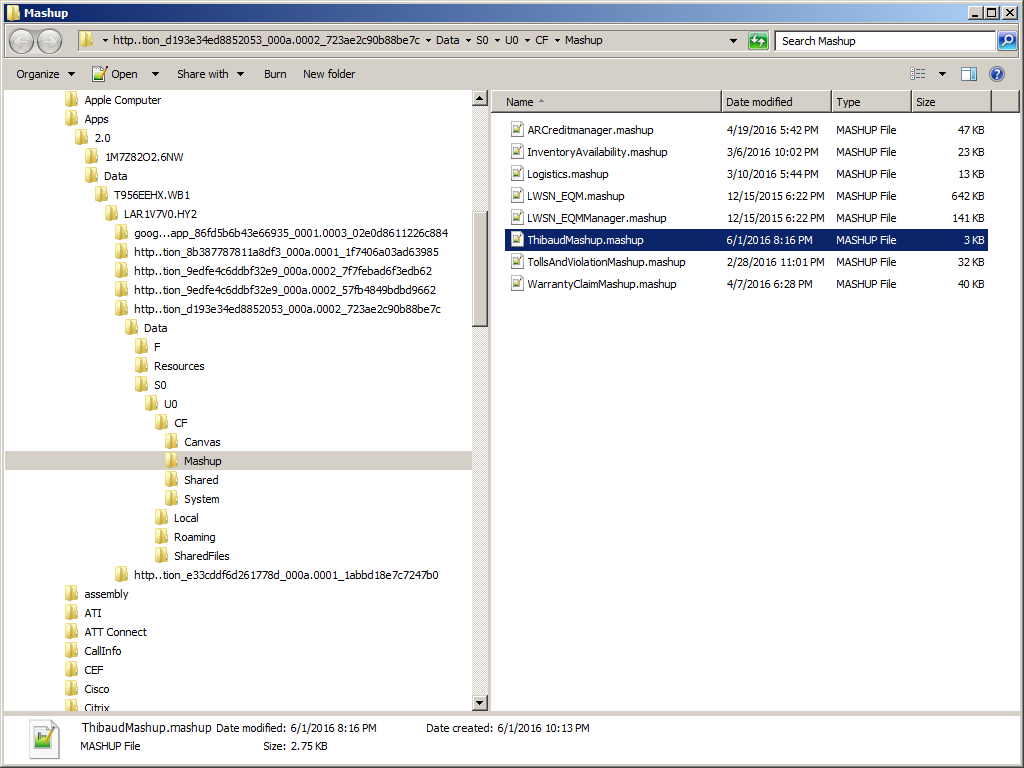Image resolution: width=1024 pixels, height=768 pixels.
Task: Select the Canvas folder in tree
Action: (202, 442)
